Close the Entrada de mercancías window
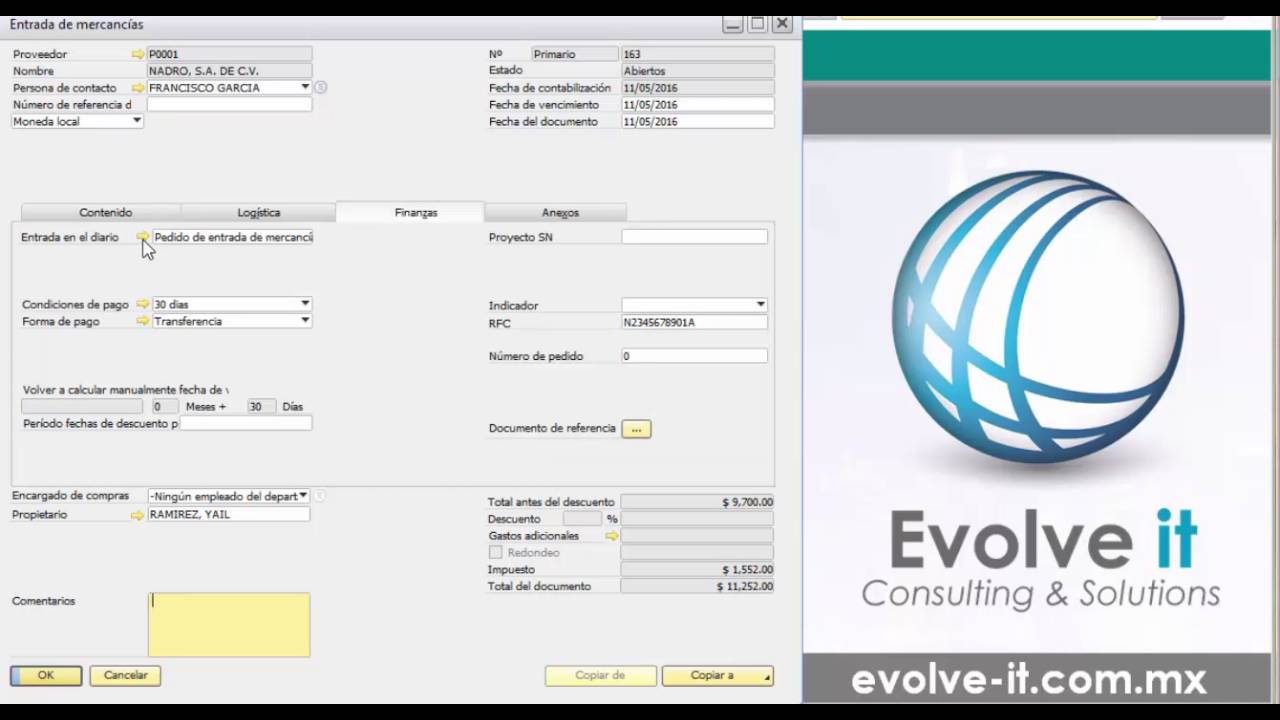Viewport: 1280px width, 720px height. (783, 24)
